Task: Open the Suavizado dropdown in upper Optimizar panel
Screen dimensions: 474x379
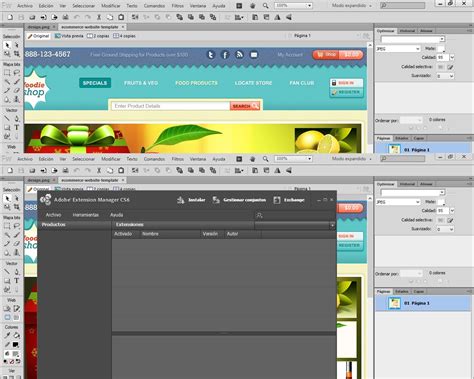Action: click(x=445, y=76)
